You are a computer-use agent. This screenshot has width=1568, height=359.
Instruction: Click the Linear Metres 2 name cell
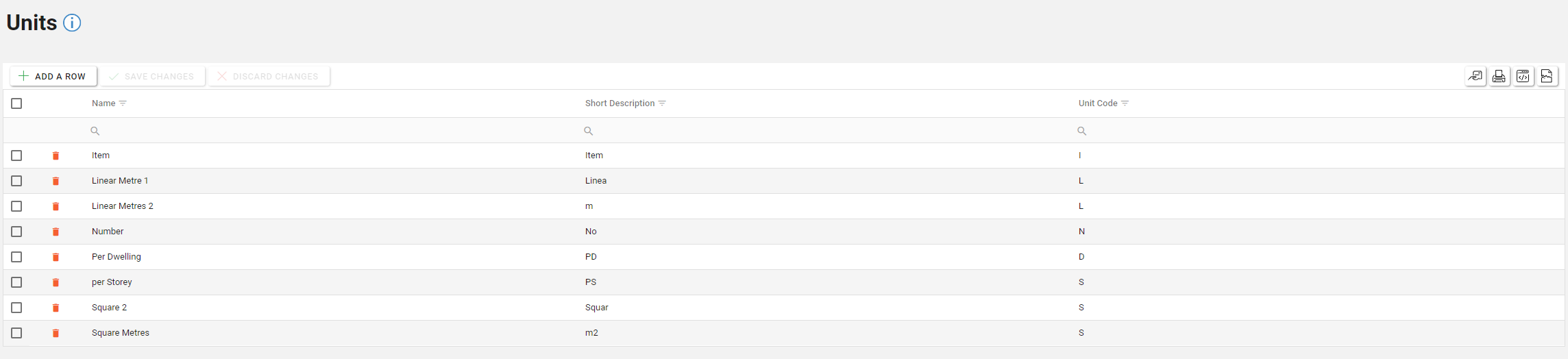[123, 206]
